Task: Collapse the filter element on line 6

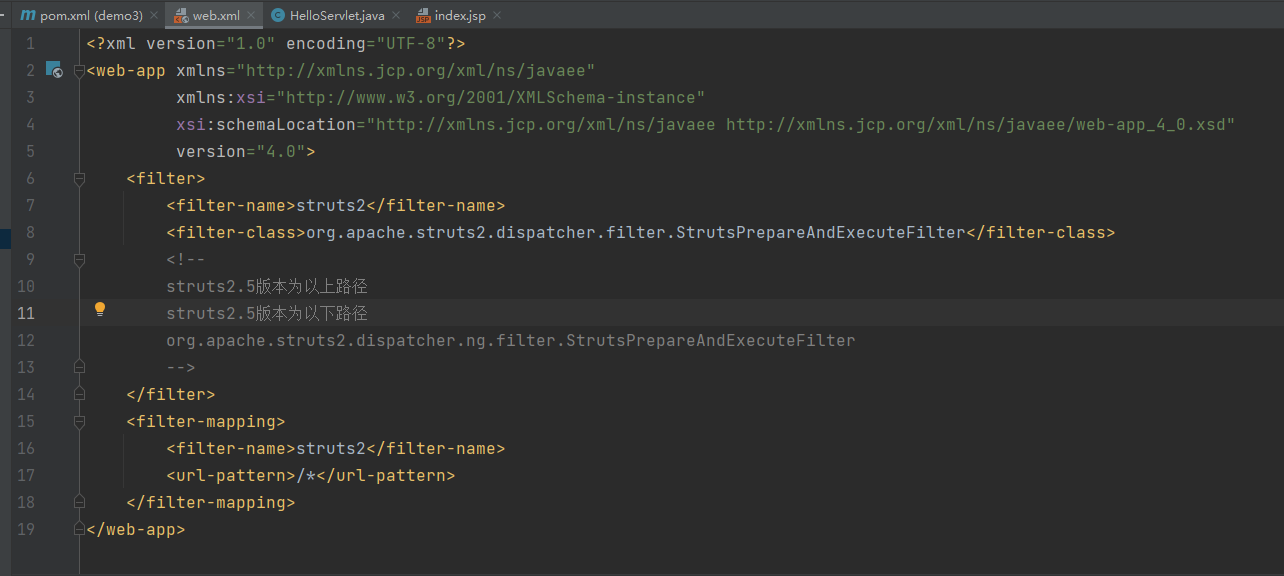Action: (x=79, y=178)
